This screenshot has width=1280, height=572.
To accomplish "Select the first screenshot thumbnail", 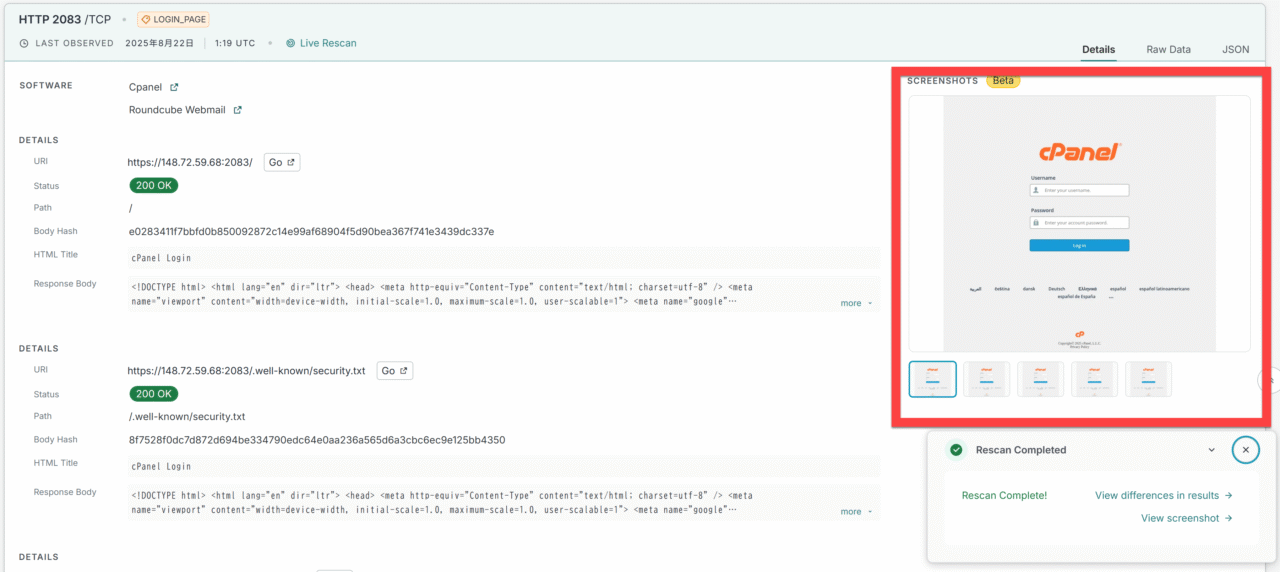I will pos(933,379).
